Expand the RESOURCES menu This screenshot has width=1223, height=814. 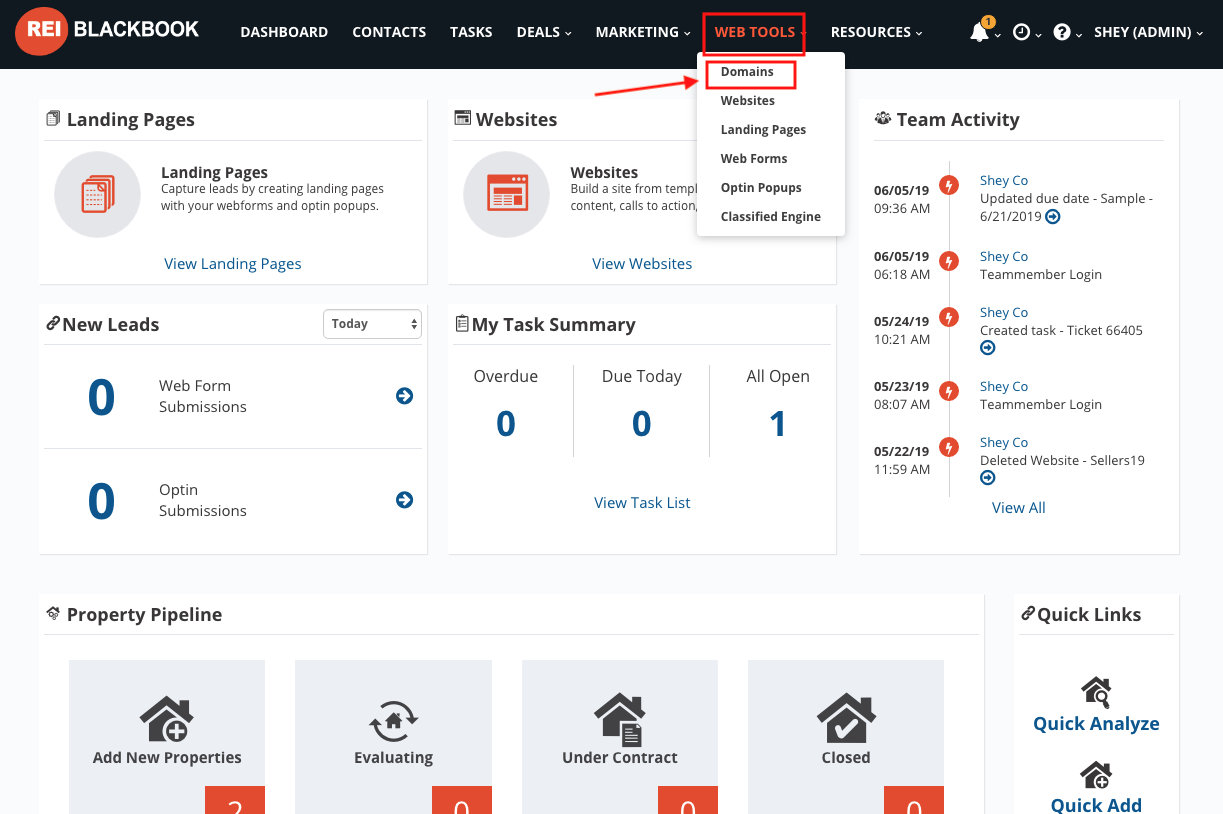(x=876, y=32)
